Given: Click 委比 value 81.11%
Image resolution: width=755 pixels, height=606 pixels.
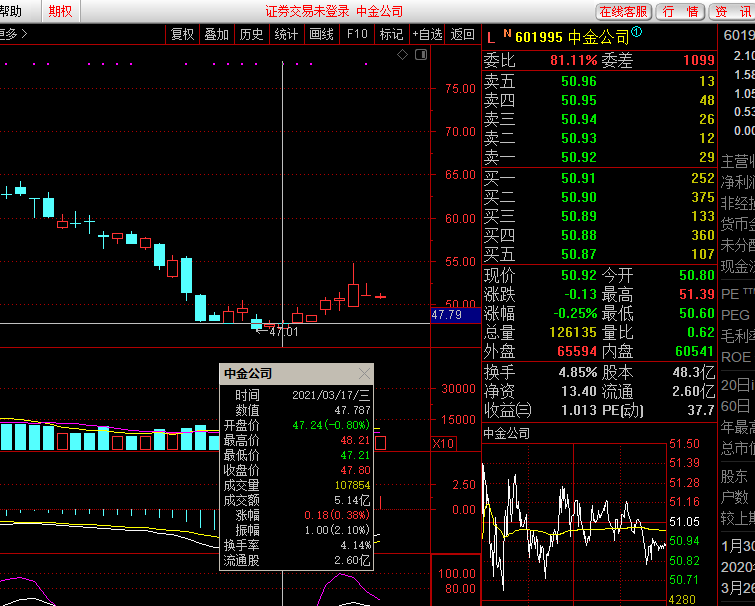Looking at the screenshot, I should click(x=573, y=60).
